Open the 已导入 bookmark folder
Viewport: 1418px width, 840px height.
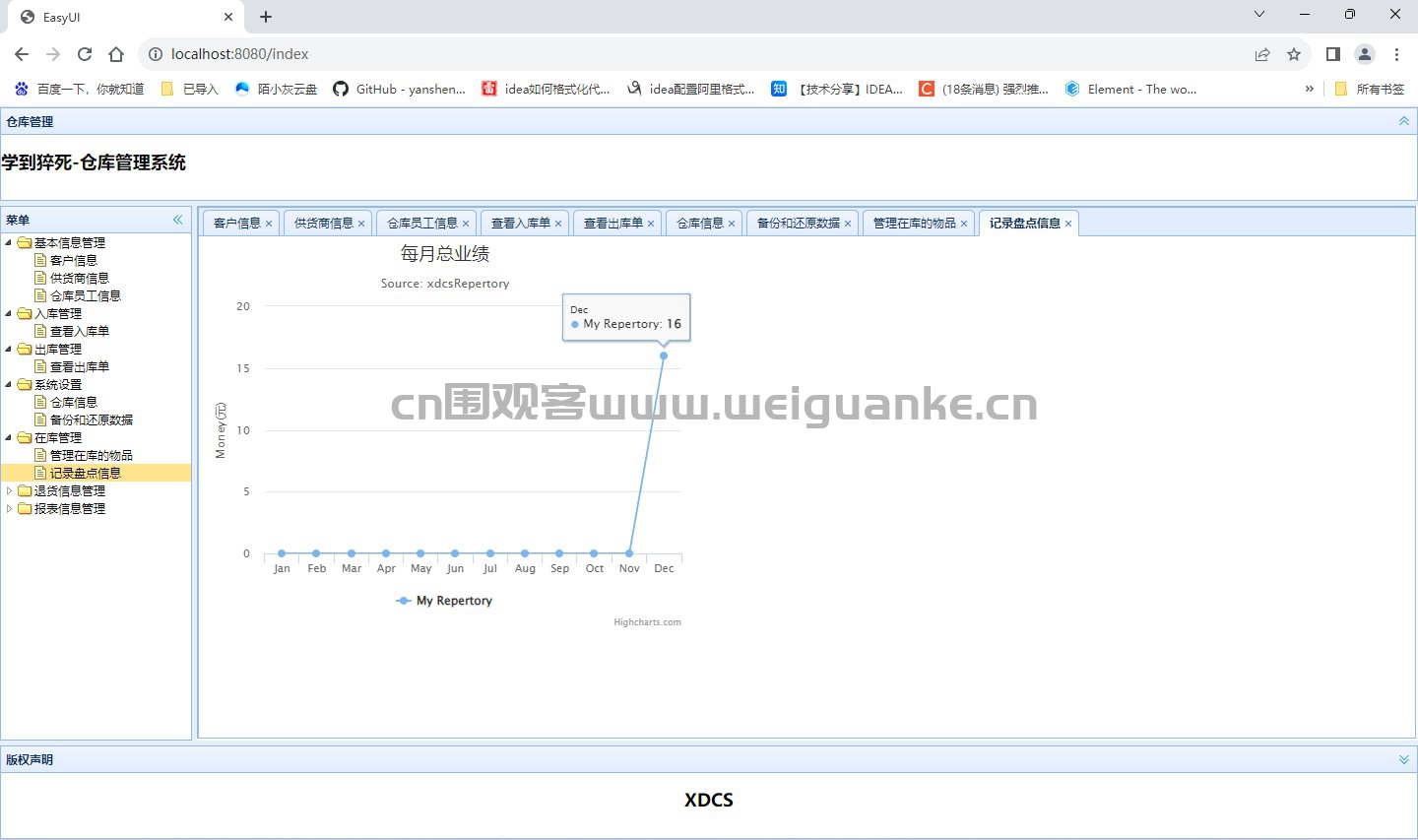click(189, 89)
